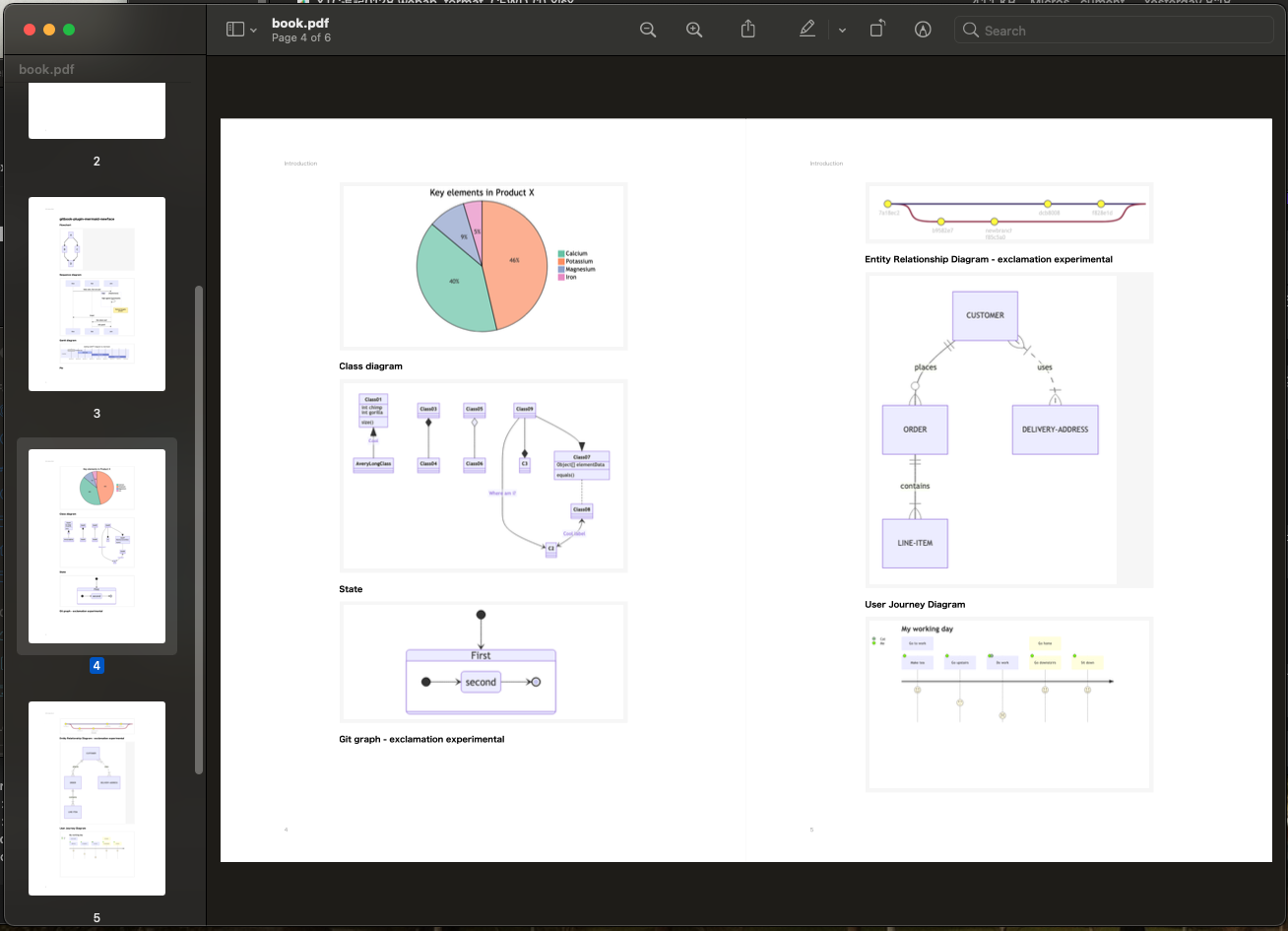Viewport: 1288px width, 931px height.
Task: Click the Potassium legend color swatch
Action: tap(561, 261)
